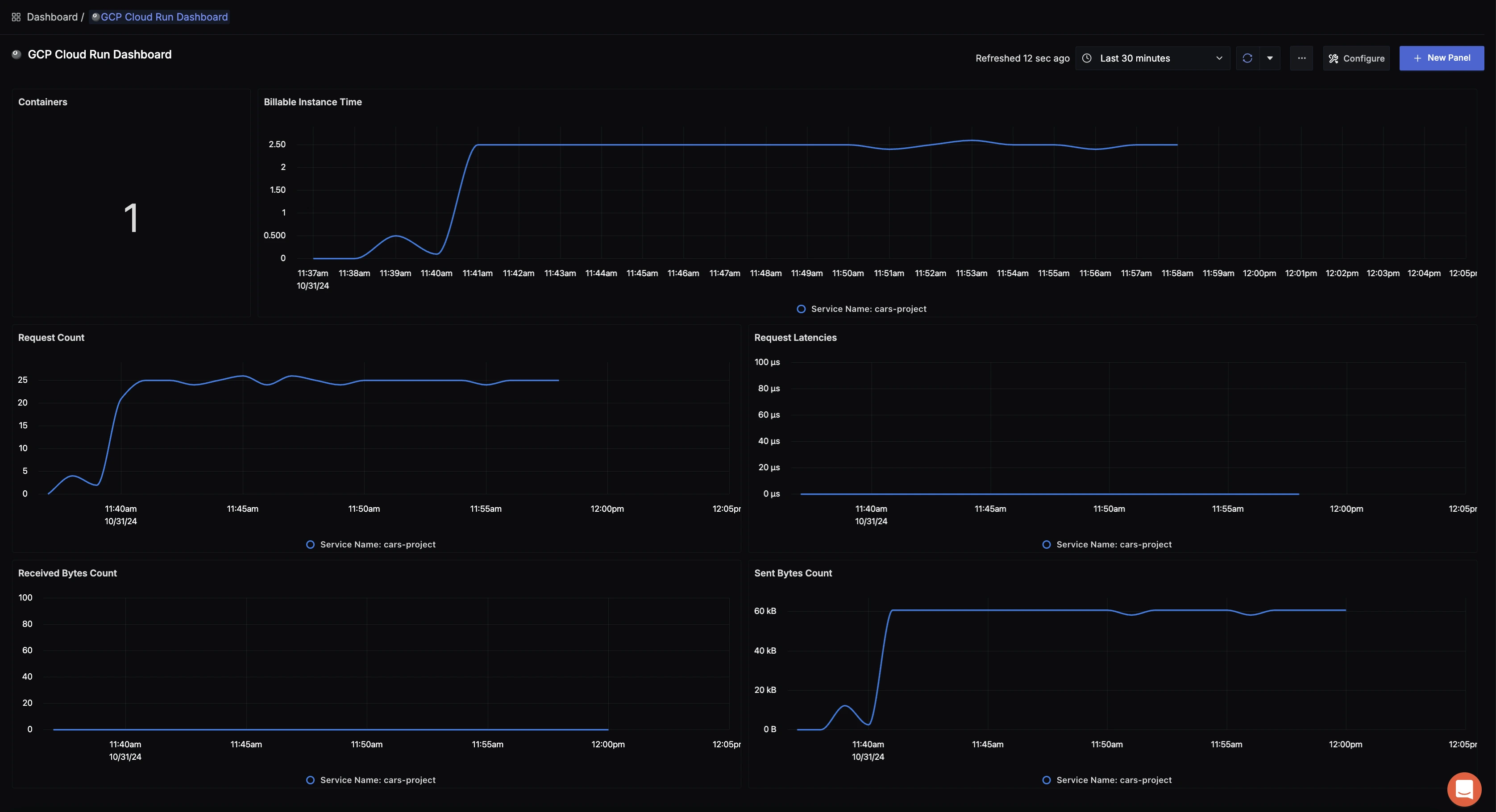Click the Containers value 1
Screen dimensions: 1496x812
[x=131, y=218]
